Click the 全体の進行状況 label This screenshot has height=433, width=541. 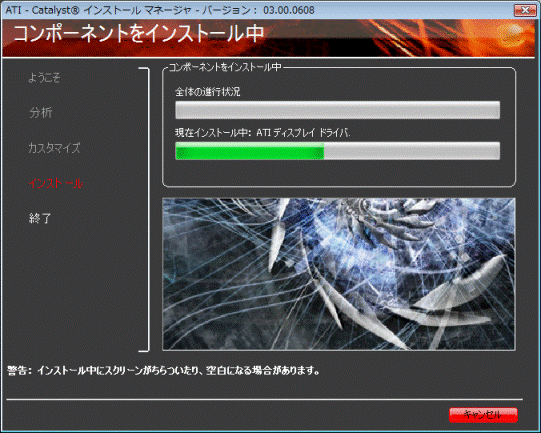point(207,92)
